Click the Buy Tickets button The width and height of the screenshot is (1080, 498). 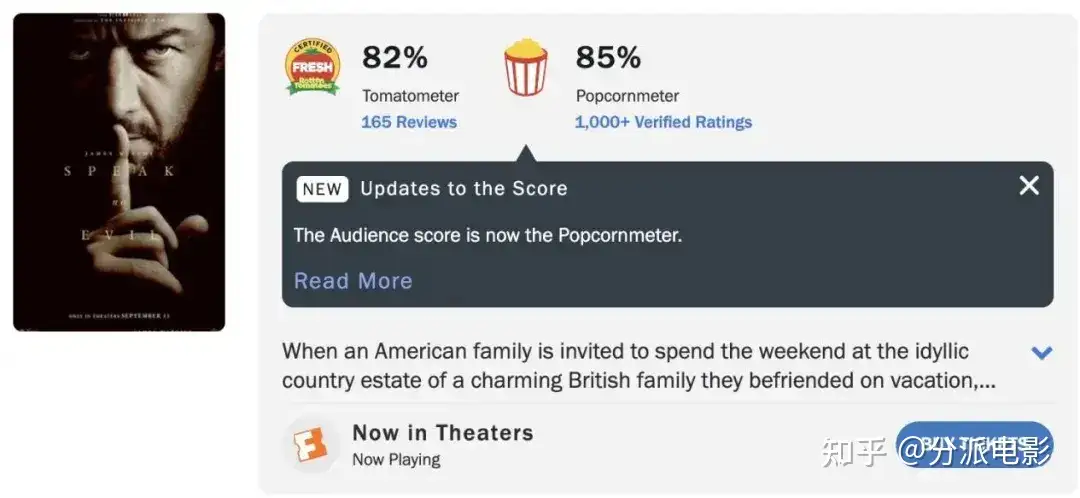coord(974,444)
